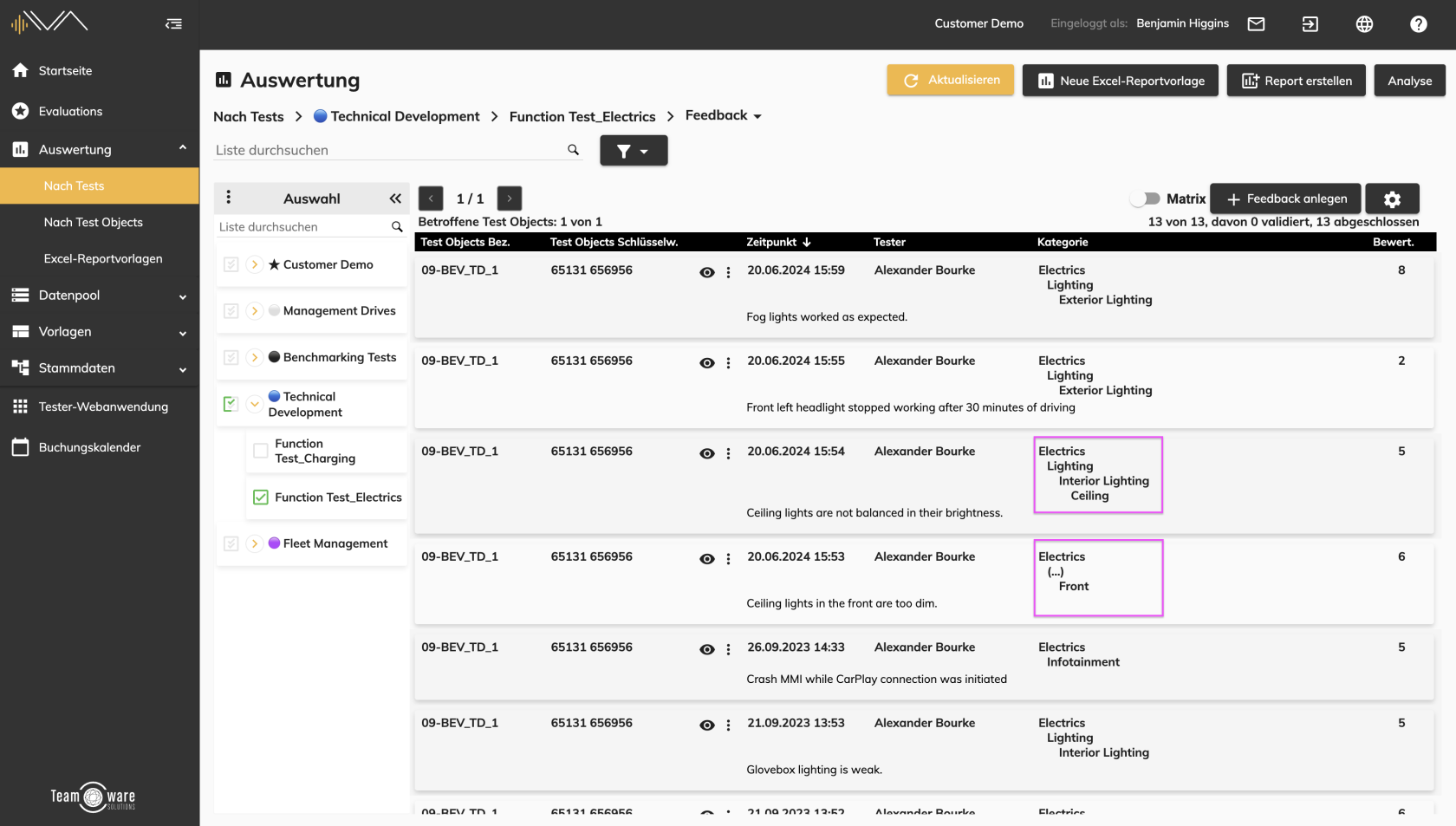Expand the Customer Demo tree node
1456x826 pixels.
click(x=254, y=264)
